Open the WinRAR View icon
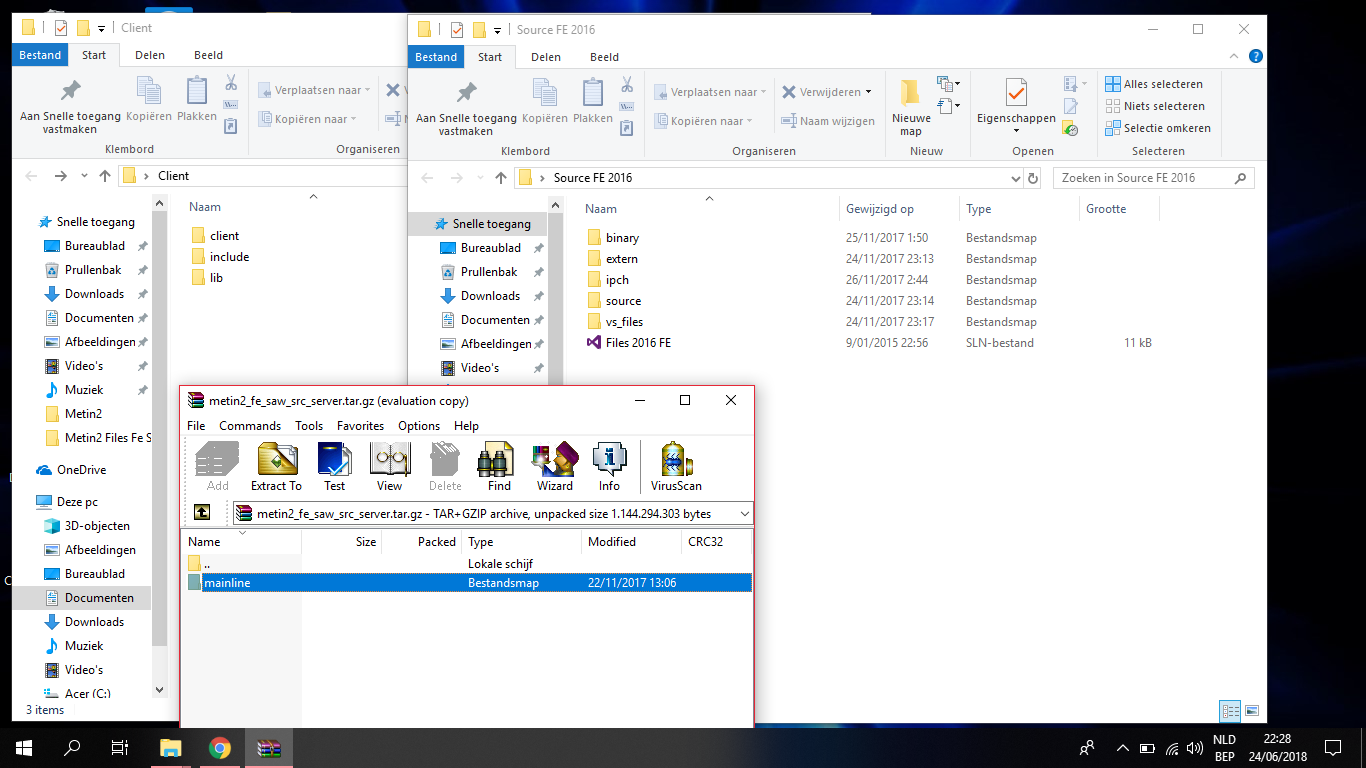Screen dimensions: 1366x768 tap(389, 468)
